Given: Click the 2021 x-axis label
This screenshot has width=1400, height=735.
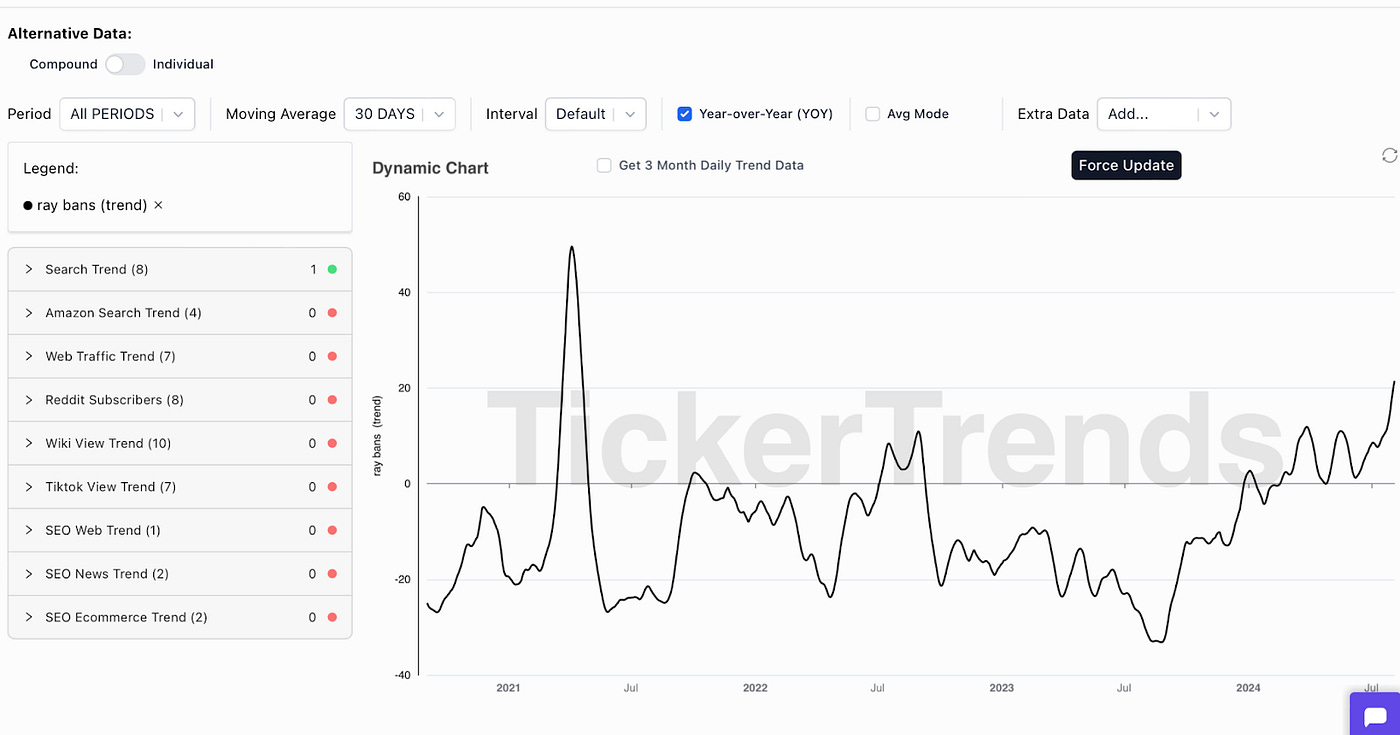Looking at the screenshot, I should click(508, 688).
